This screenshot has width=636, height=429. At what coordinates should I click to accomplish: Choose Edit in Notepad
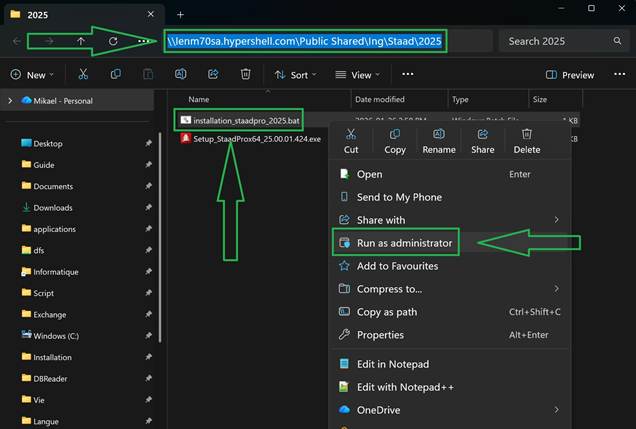pos(449,364)
